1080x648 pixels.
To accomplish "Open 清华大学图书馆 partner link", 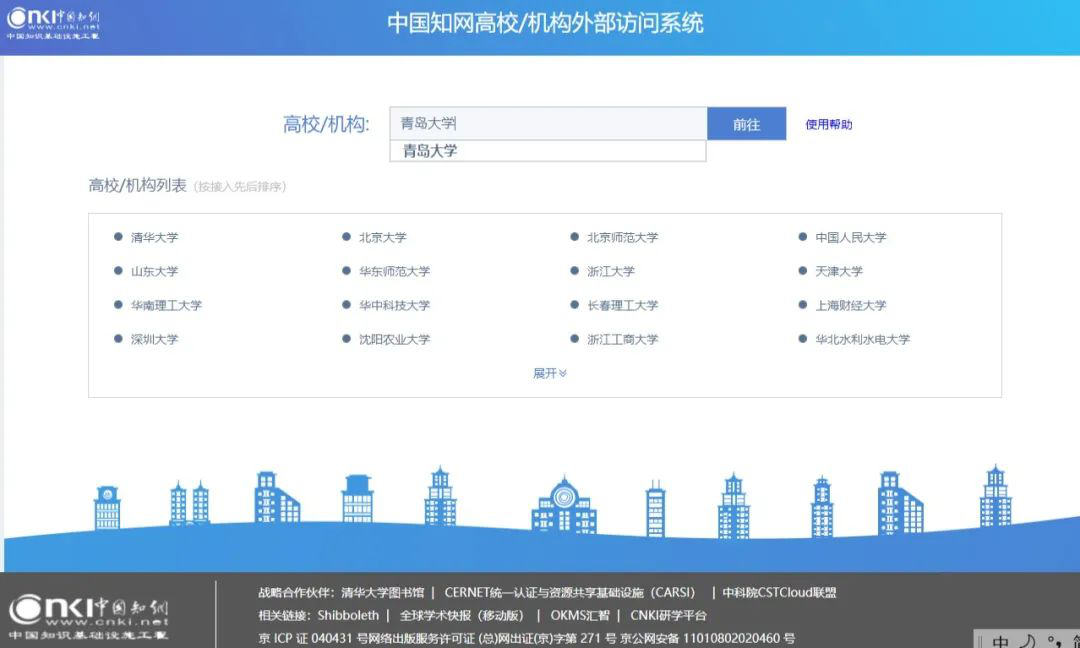I will pos(382,592).
